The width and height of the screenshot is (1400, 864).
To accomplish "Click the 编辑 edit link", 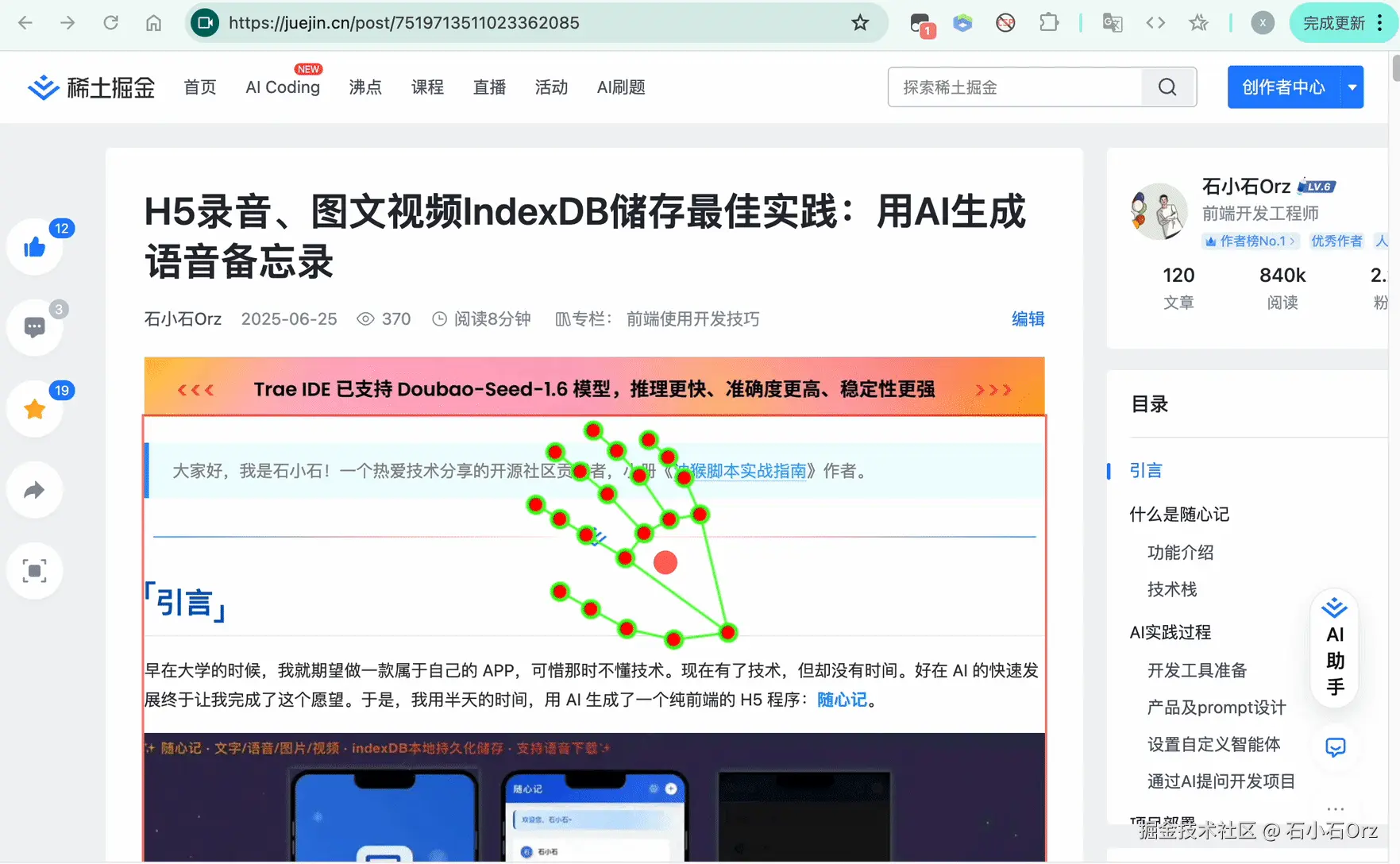I will coord(1028,319).
